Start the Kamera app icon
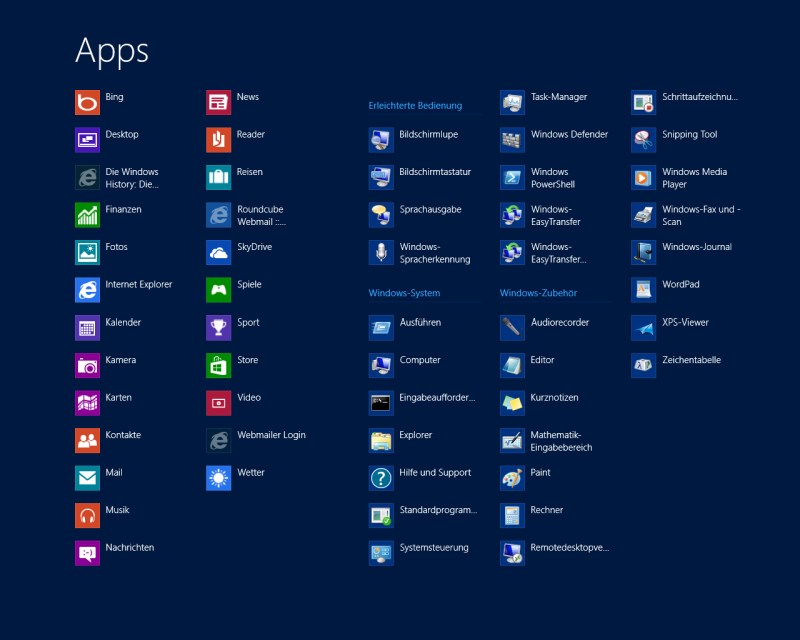 (x=87, y=365)
